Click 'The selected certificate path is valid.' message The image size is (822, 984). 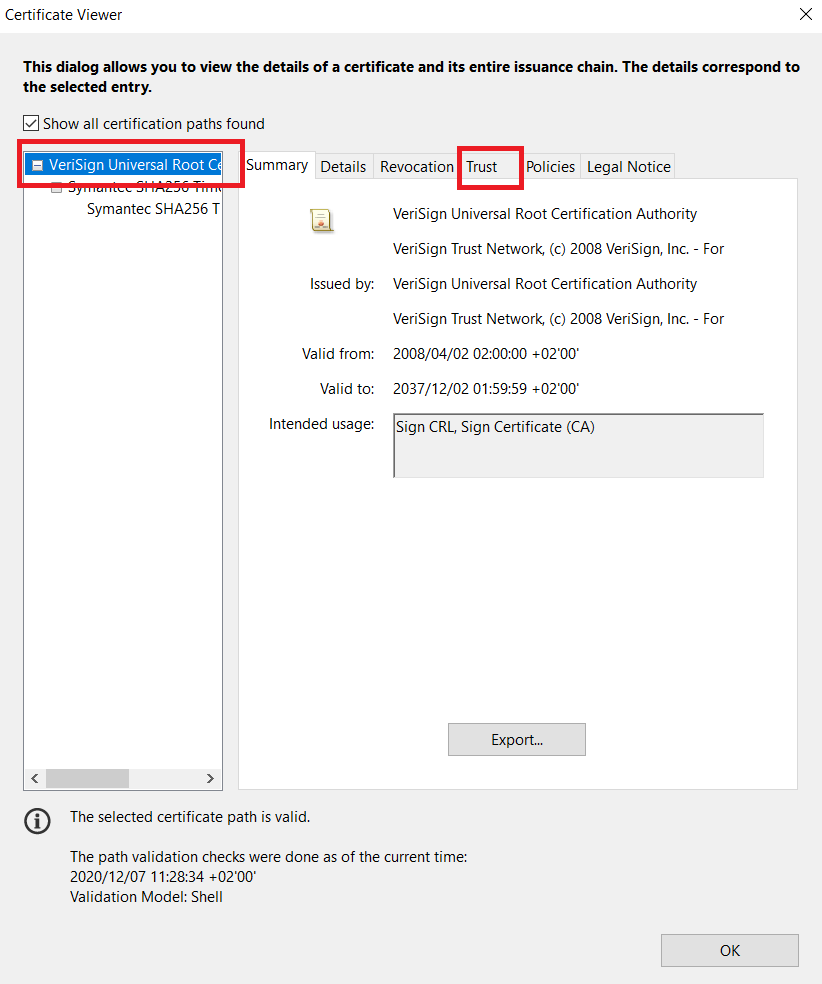pos(190,817)
